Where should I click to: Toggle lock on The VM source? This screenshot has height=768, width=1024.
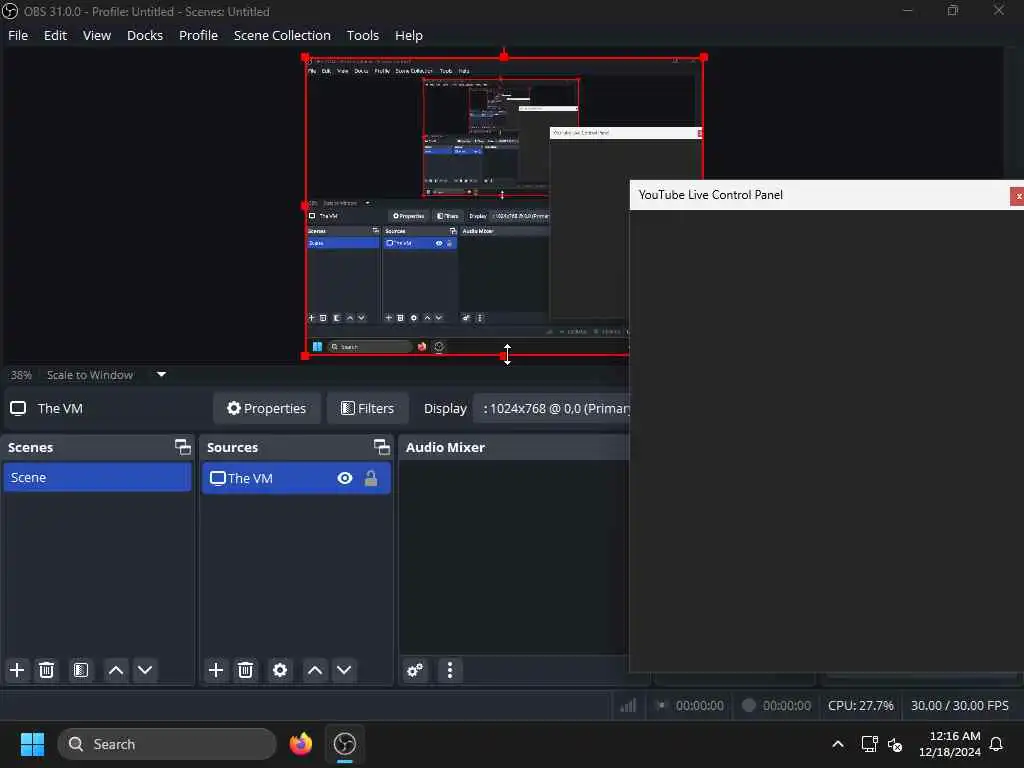371,478
